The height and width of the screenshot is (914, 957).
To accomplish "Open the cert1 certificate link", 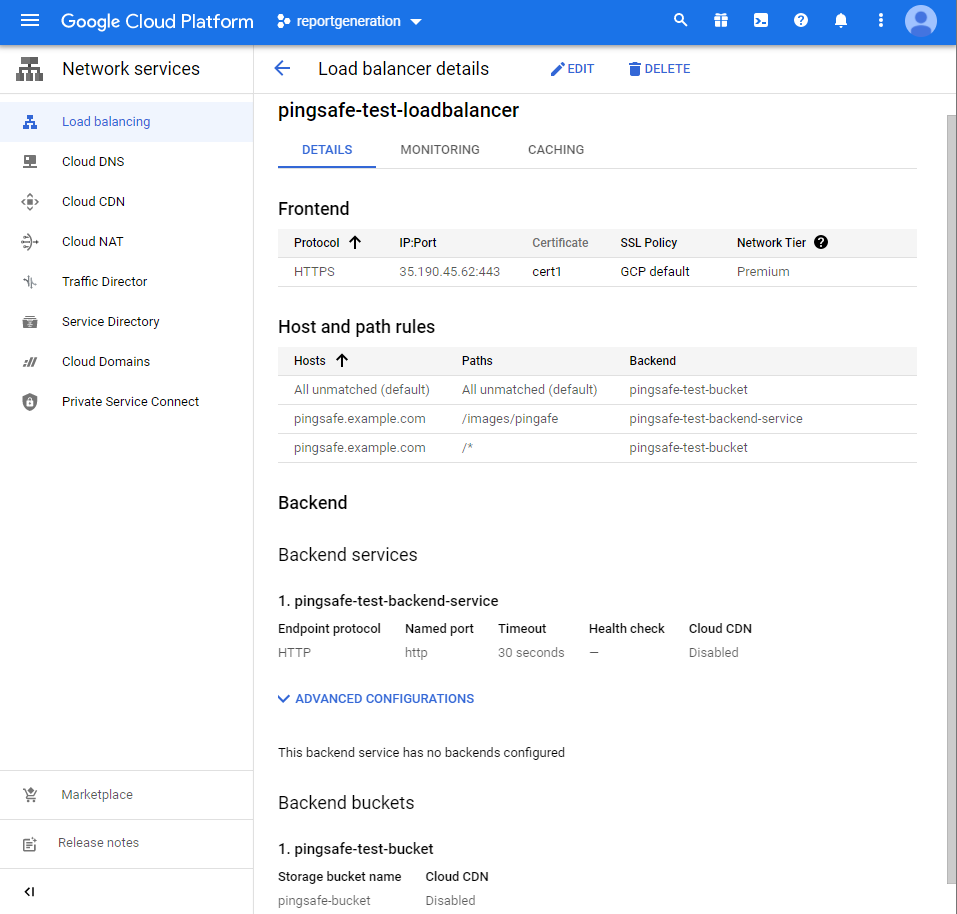I will click(x=548, y=272).
